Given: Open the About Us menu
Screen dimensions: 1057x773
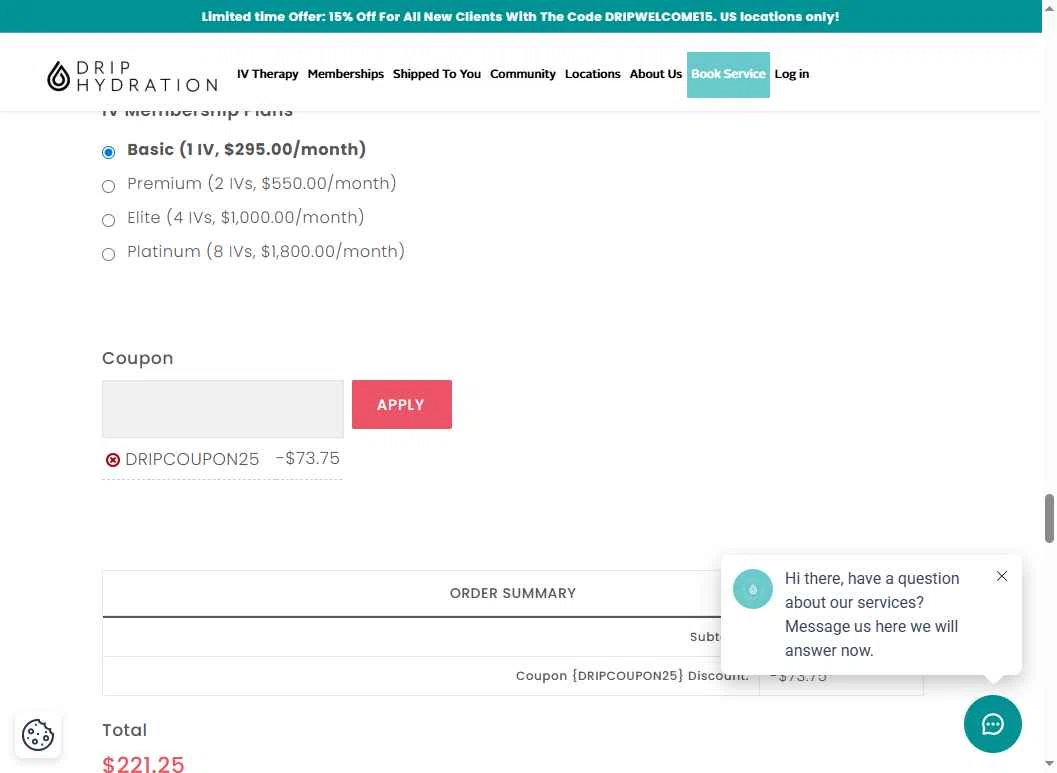Looking at the screenshot, I should (655, 74).
